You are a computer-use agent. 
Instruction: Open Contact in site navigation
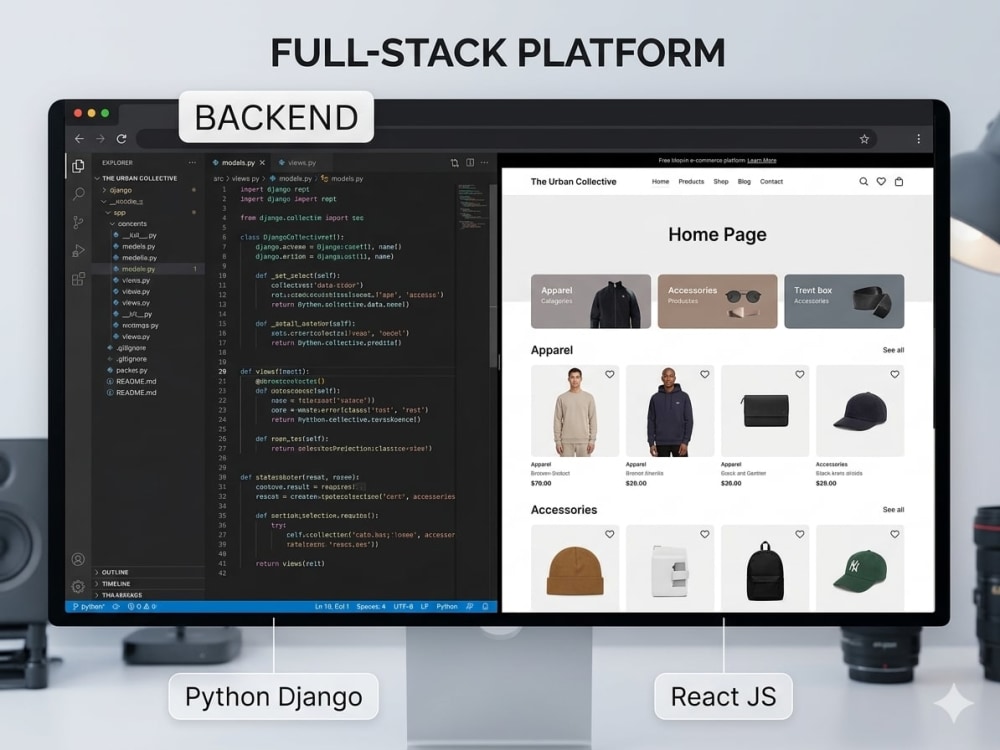pos(771,182)
